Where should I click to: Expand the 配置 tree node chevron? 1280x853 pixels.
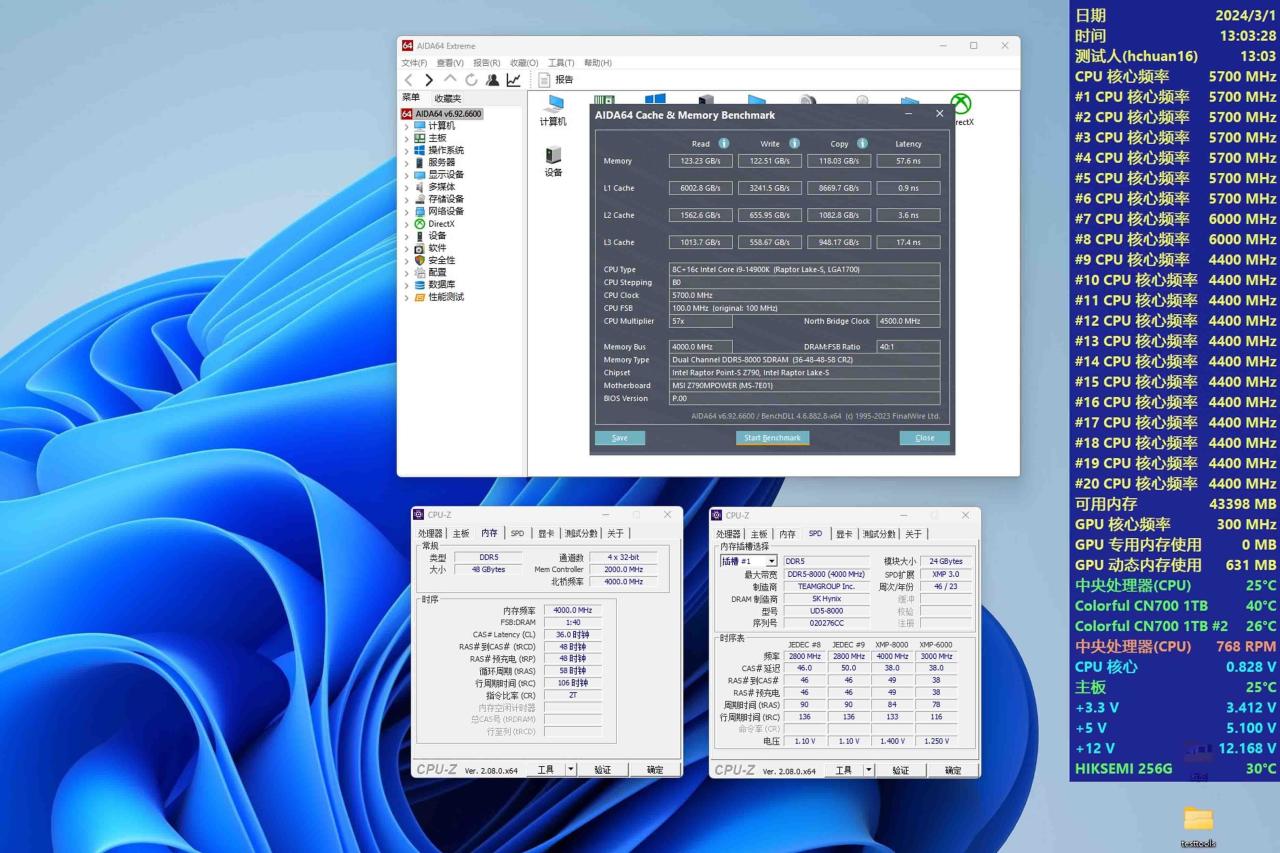coord(407,273)
